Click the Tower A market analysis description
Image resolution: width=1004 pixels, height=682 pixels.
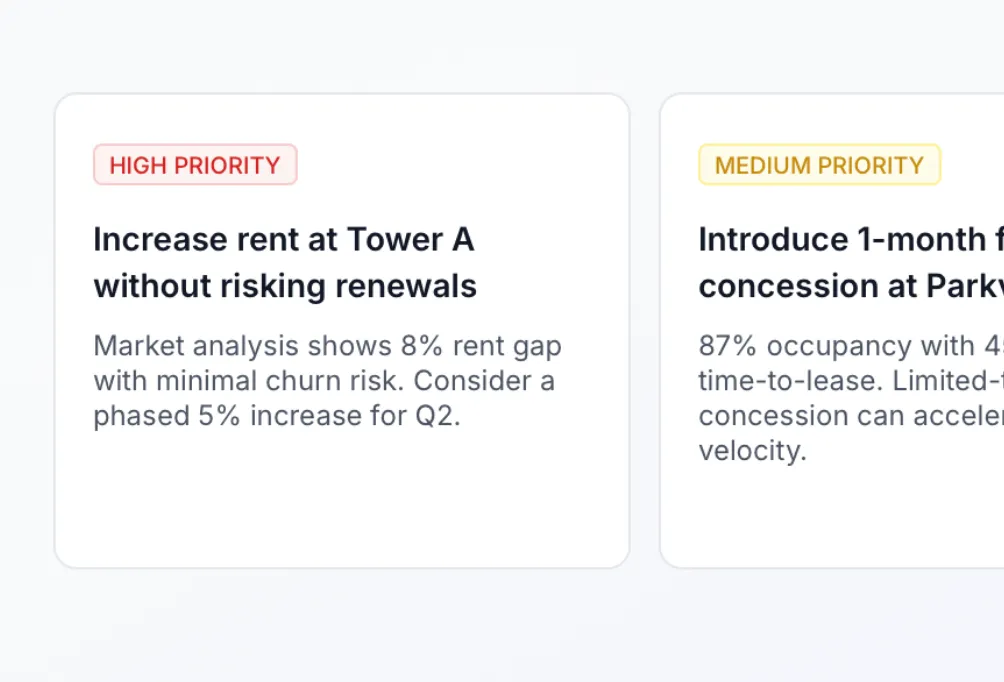(x=325, y=380)
